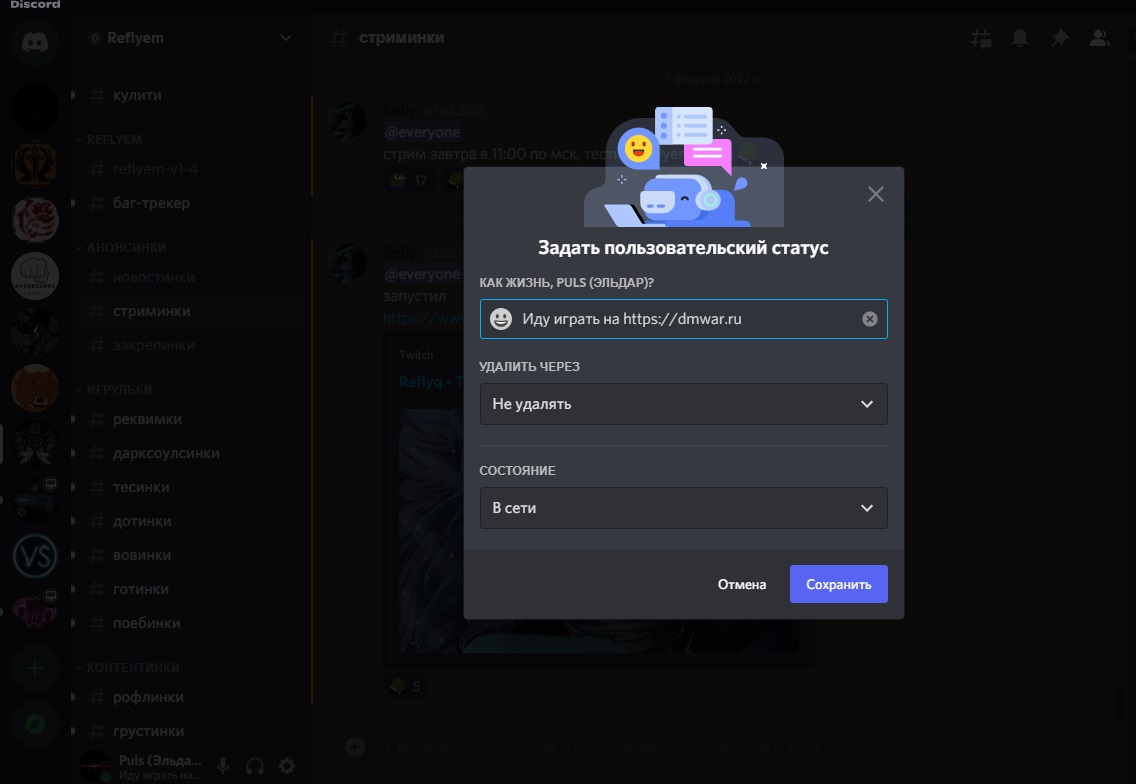Show the member list icon
Screen dimensions: 1136x784
(x=1099, y=38)
